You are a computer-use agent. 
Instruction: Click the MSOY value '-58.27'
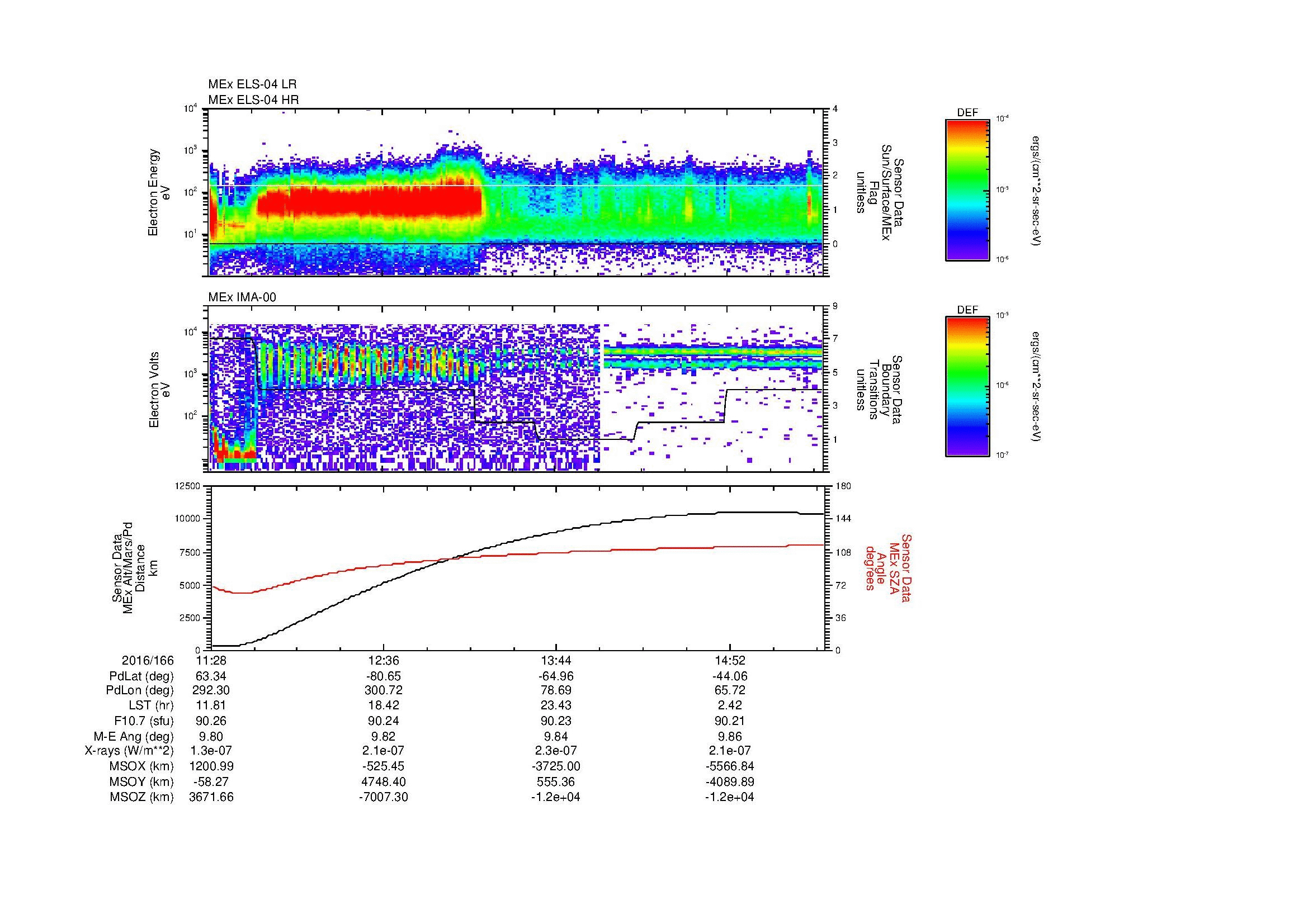[x=211, y=781]
